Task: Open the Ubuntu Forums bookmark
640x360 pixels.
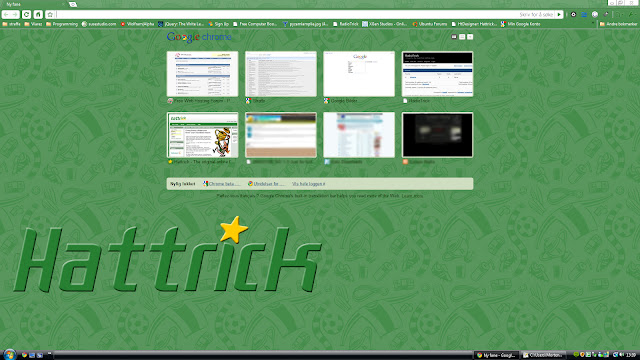Action: point(430,24)
